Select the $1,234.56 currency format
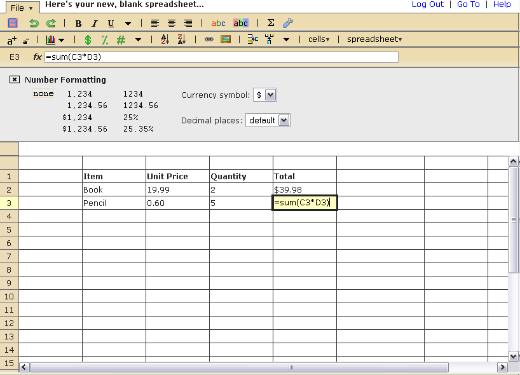Viewport: 520px width, 375px height. [x=85, y=129]
